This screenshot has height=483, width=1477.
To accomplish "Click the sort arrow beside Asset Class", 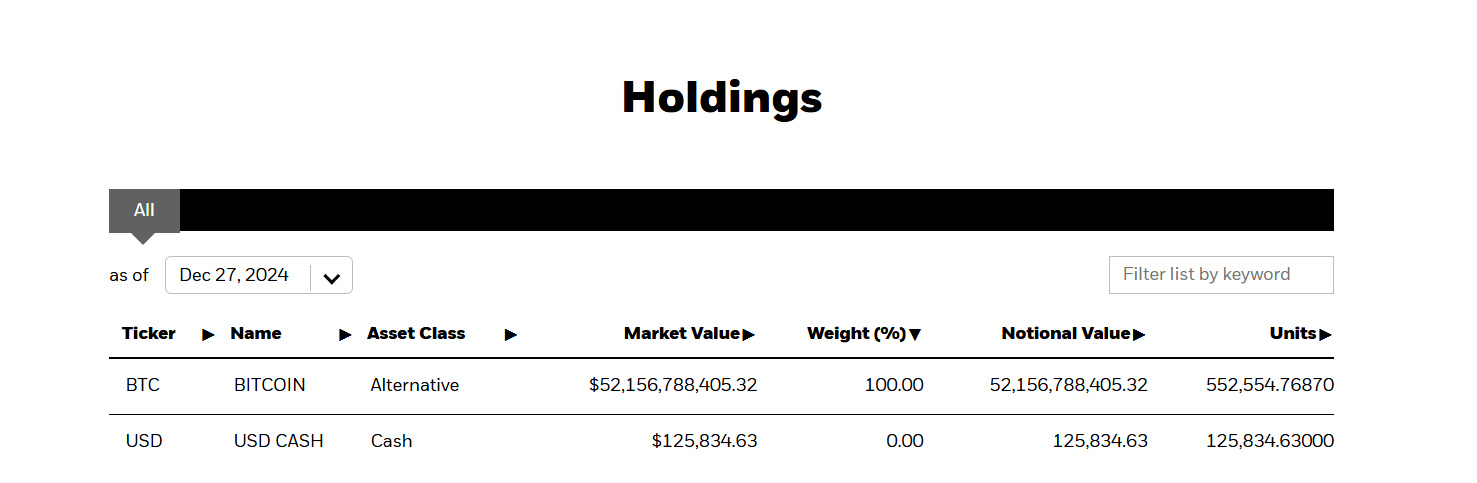I will click(510, 335).
